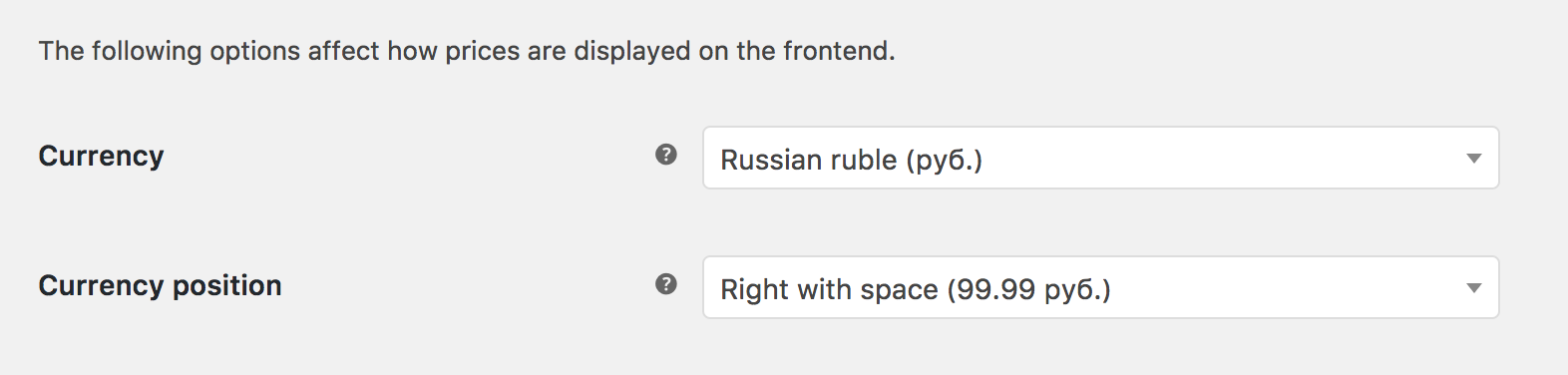
Task: Click the triangle arrow in the Russian ruble select
Action: pyautogui.click(x=1474, y=159)
